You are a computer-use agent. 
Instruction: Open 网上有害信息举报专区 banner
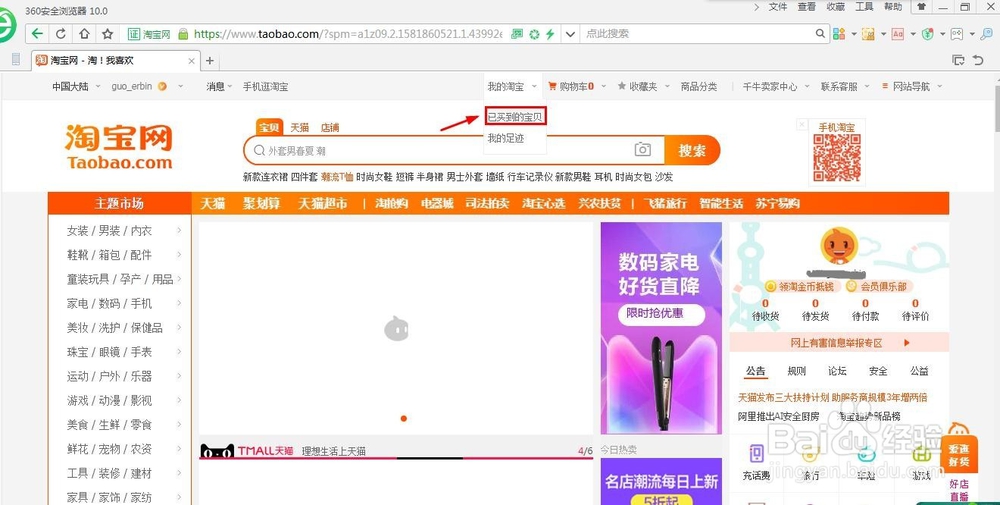(x=839, y=343)
